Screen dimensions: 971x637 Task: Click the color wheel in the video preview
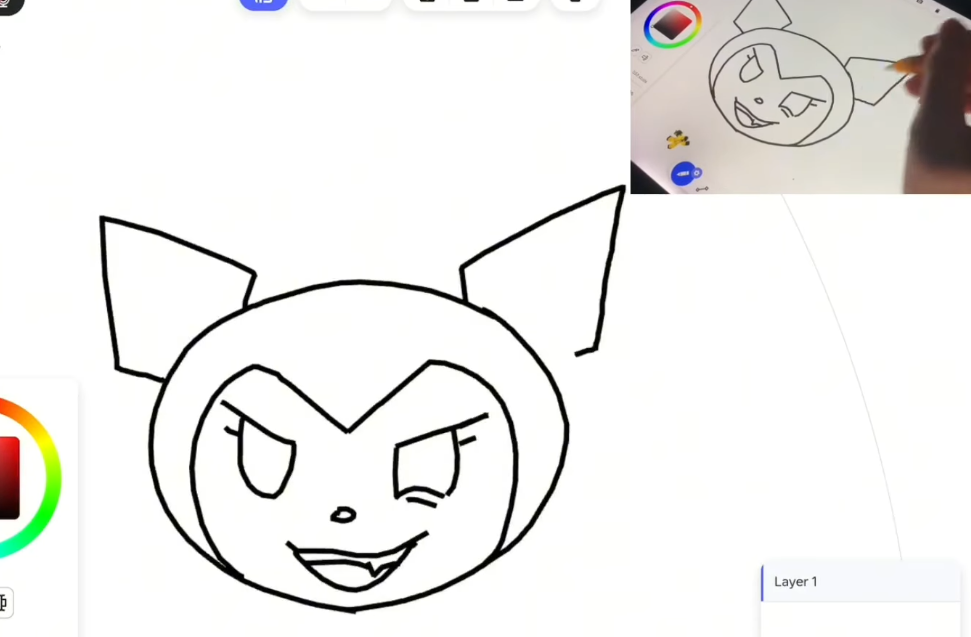coord(672,26)
